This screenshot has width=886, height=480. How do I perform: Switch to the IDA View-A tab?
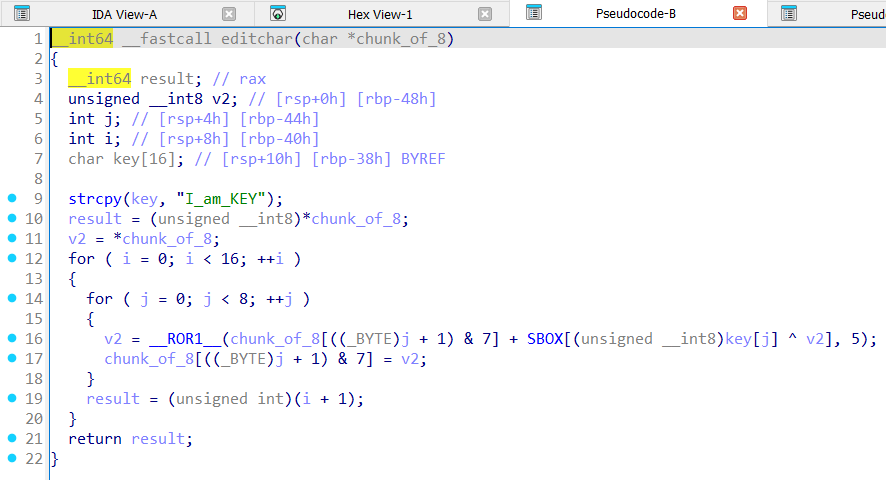(x=124, y=14)
